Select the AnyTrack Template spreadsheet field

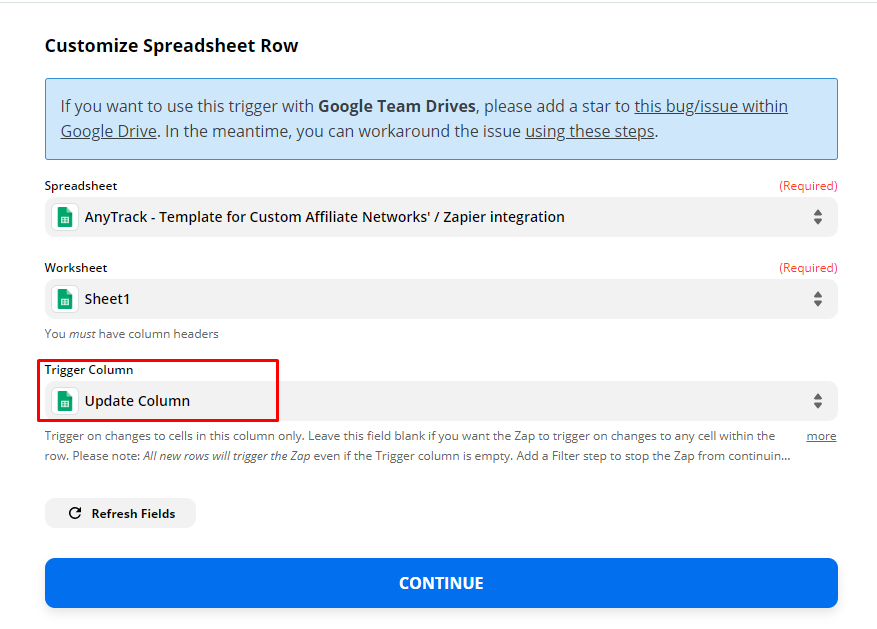click(x=441, y=217)
